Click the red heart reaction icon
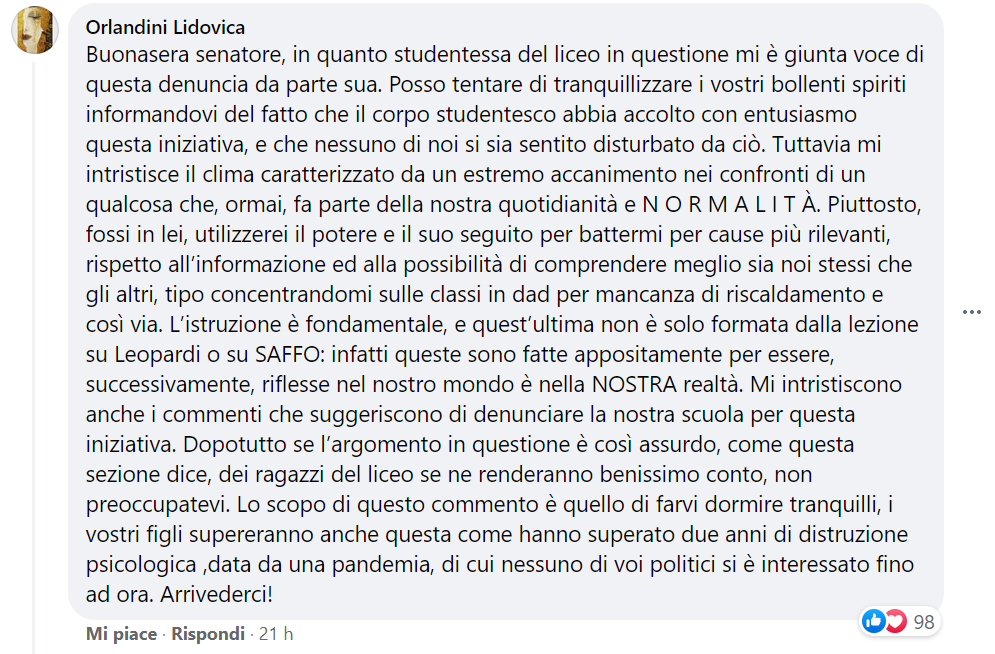 coord(895,621)
